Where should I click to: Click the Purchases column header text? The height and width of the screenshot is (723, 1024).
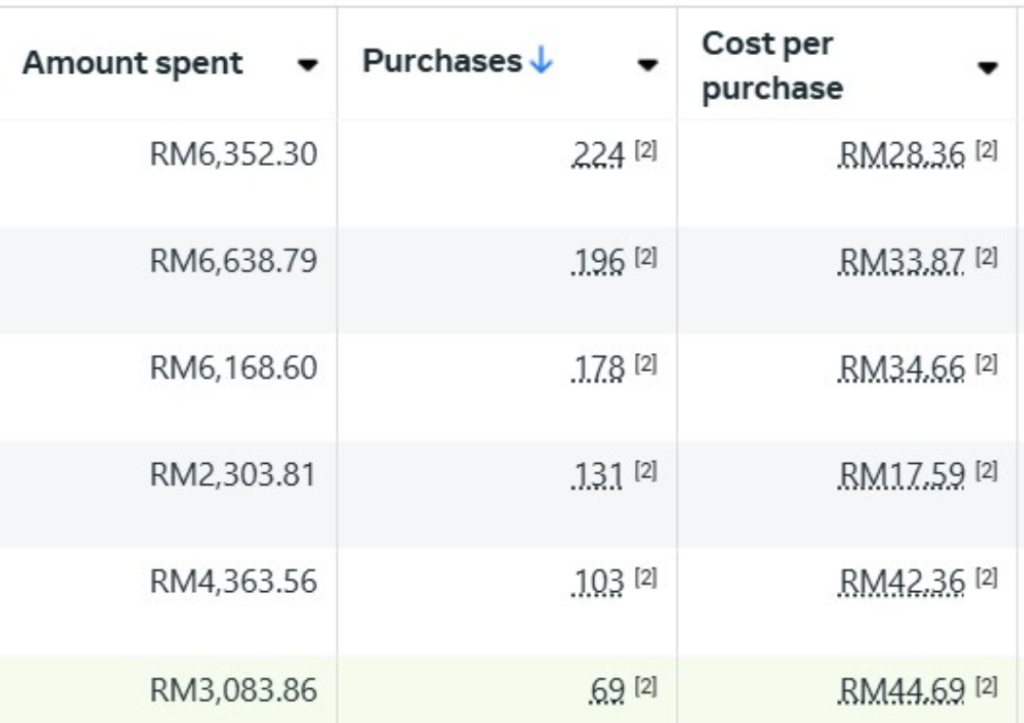tap(442, 61)
